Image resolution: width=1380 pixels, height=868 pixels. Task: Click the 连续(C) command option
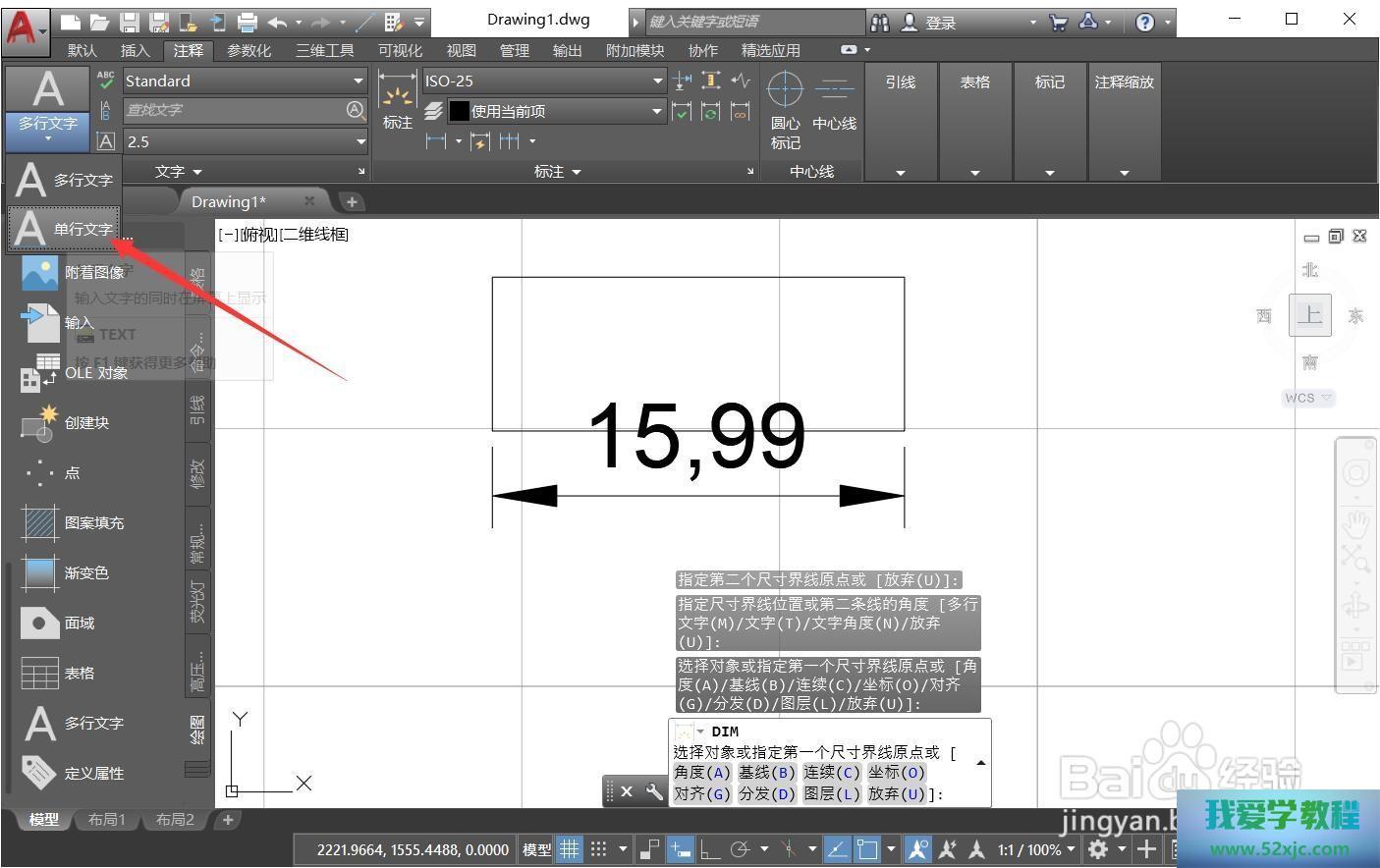coord(831,773)
